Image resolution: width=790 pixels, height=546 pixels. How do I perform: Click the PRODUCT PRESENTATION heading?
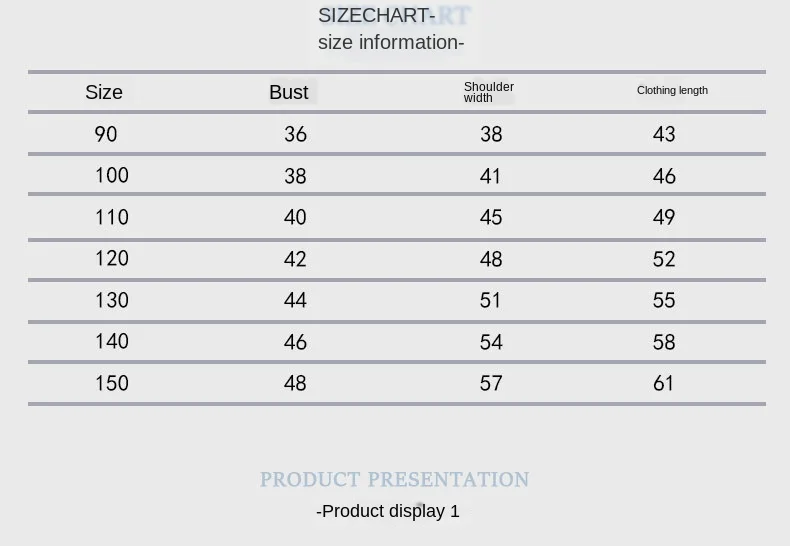pyautogui.click(x=394, y=480)
